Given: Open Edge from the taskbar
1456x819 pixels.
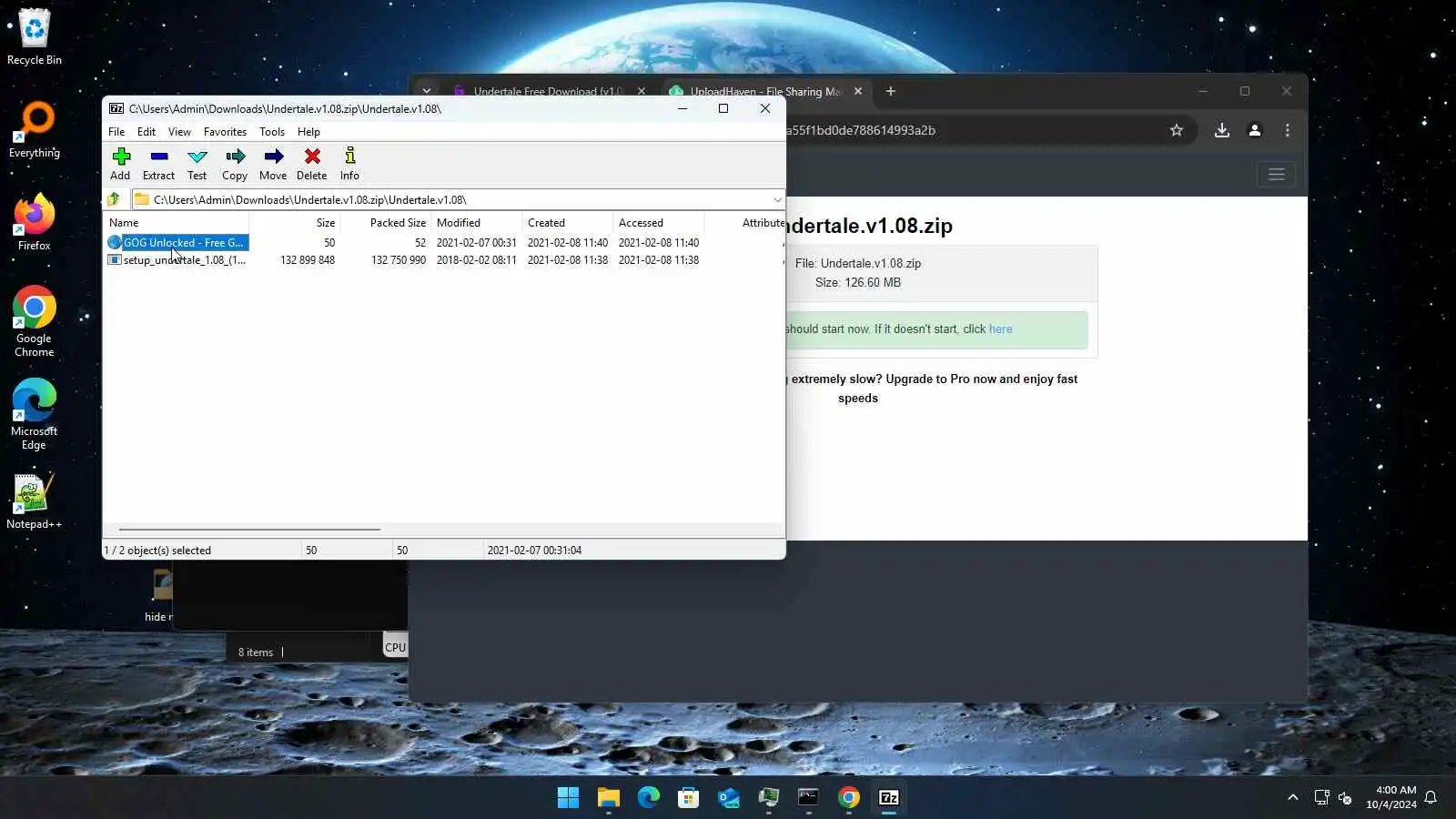Looking at the screenshot, I should click(648, 798).
